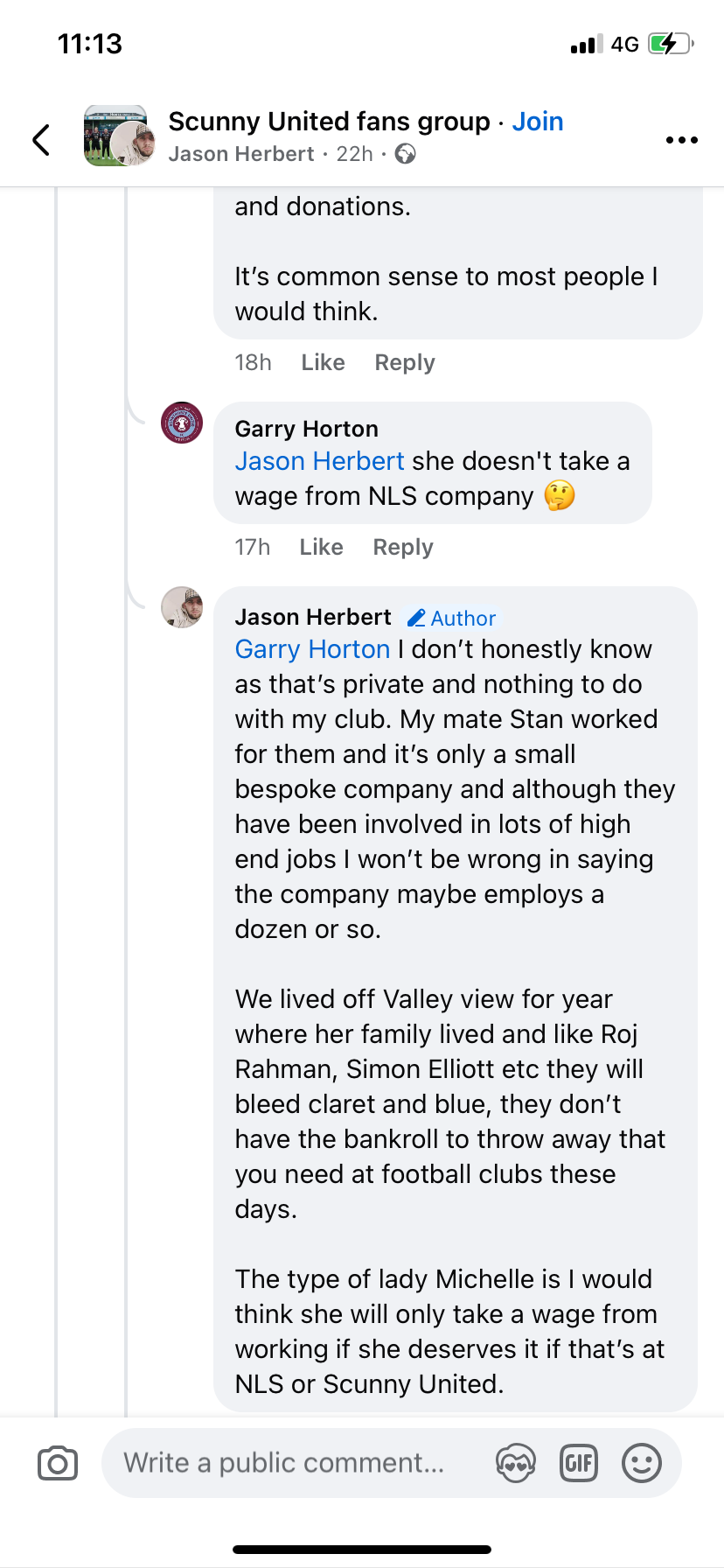The width and height of the screenshot is (724, 1568).
Task: Tap Jason Herbert's comment profile picture
Action: (182, 607)
